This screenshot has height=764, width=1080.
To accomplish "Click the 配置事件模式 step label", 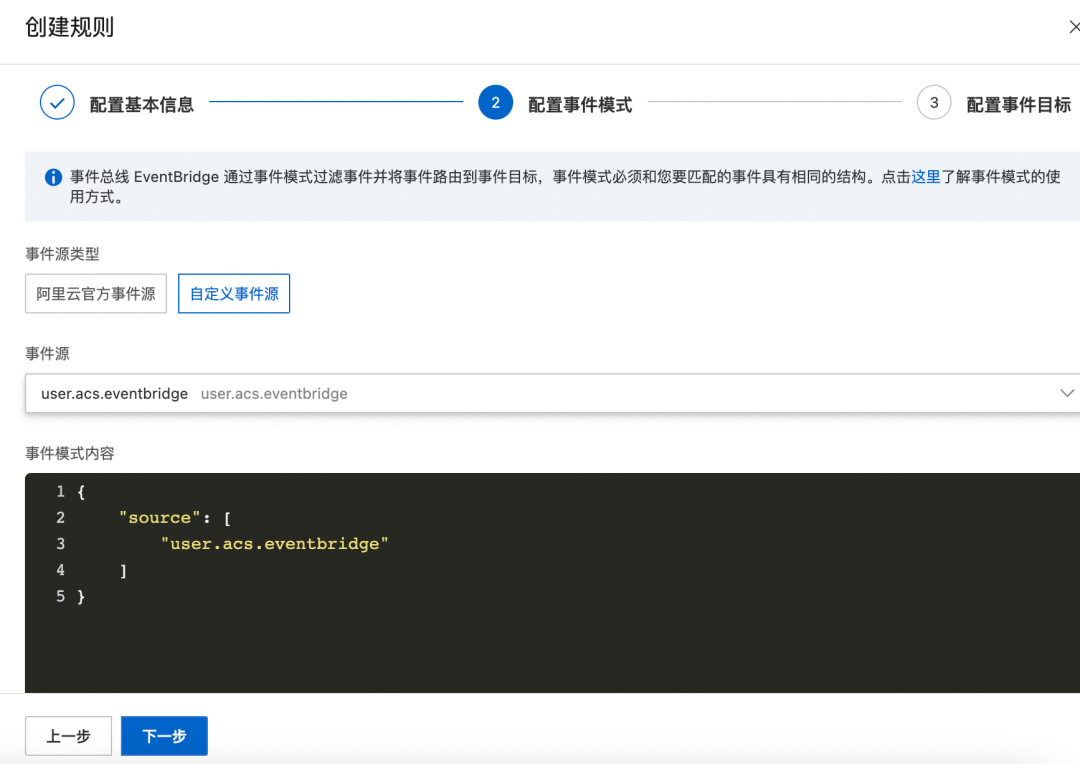I will pyautogui.click(x=580, y=105).
